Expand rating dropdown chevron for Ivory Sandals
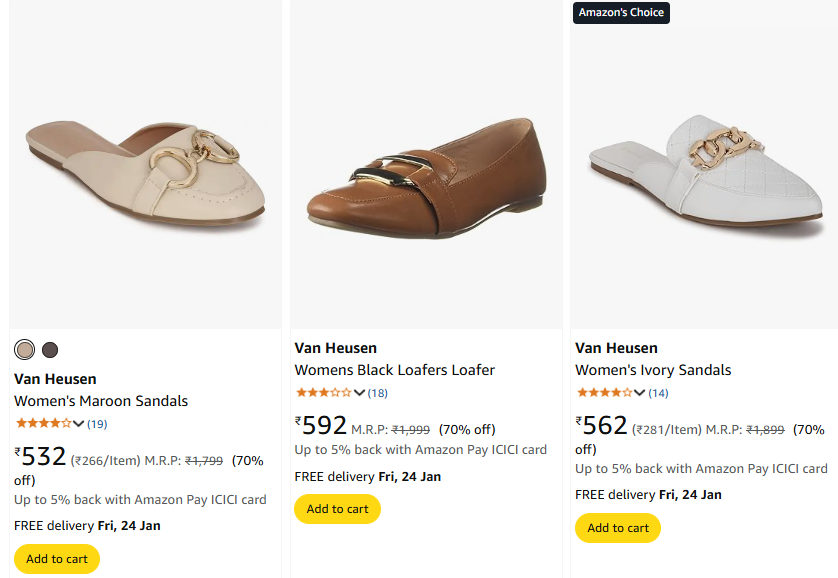The height and width of the screenshot is (578, 838). [x=641, y=393]
